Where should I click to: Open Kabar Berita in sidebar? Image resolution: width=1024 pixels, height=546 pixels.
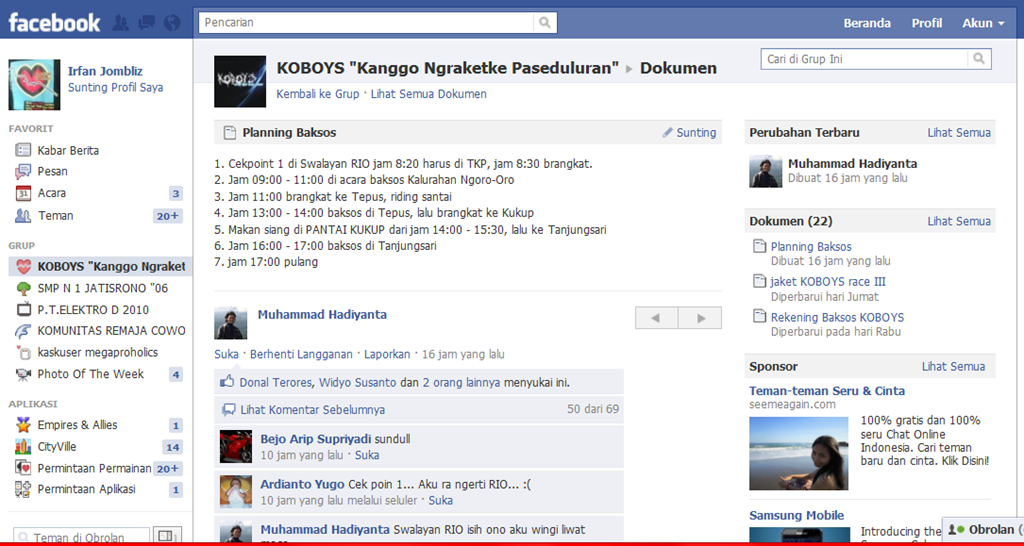(68, 150)
